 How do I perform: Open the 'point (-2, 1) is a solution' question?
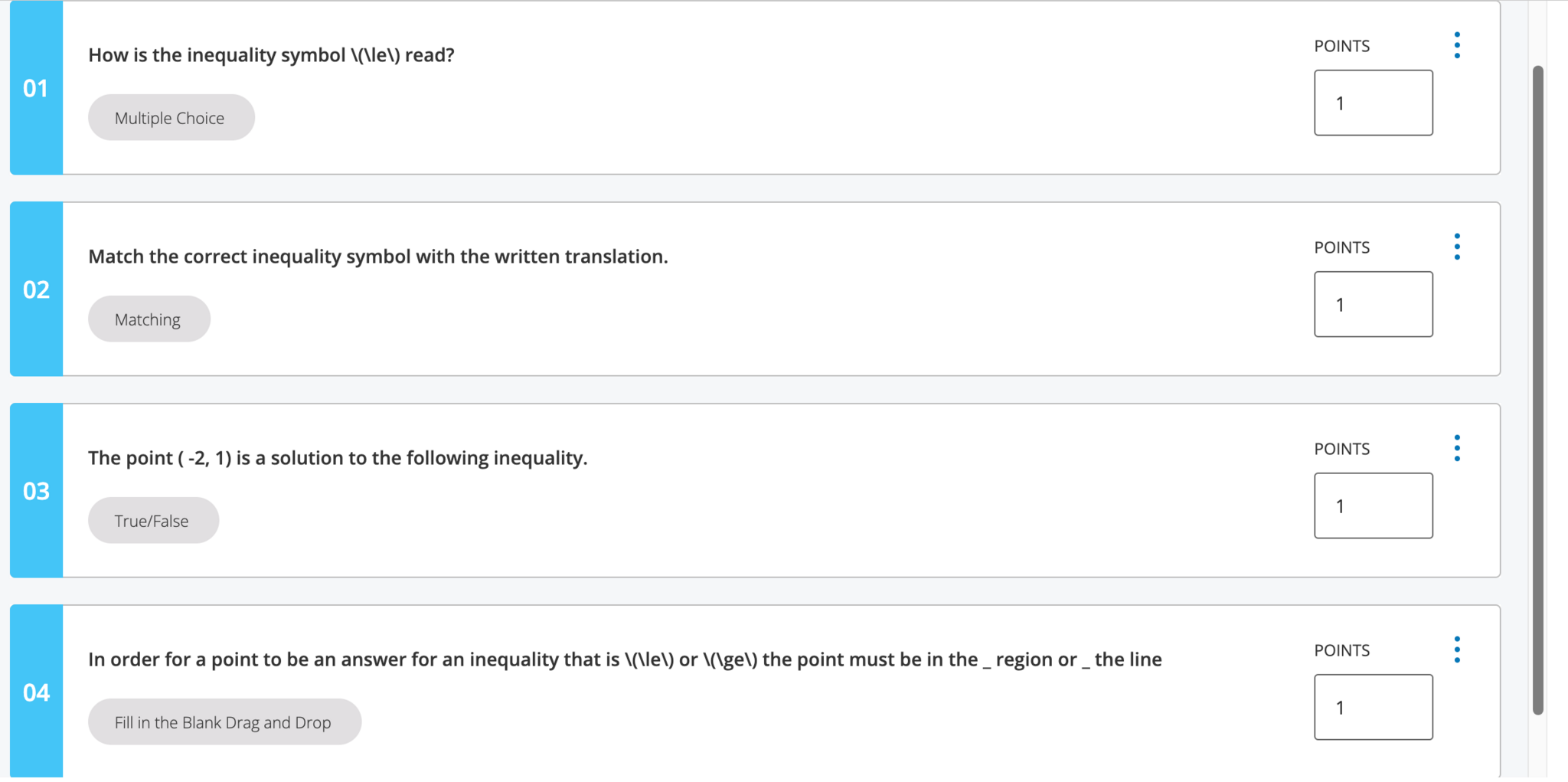[337, 458]
